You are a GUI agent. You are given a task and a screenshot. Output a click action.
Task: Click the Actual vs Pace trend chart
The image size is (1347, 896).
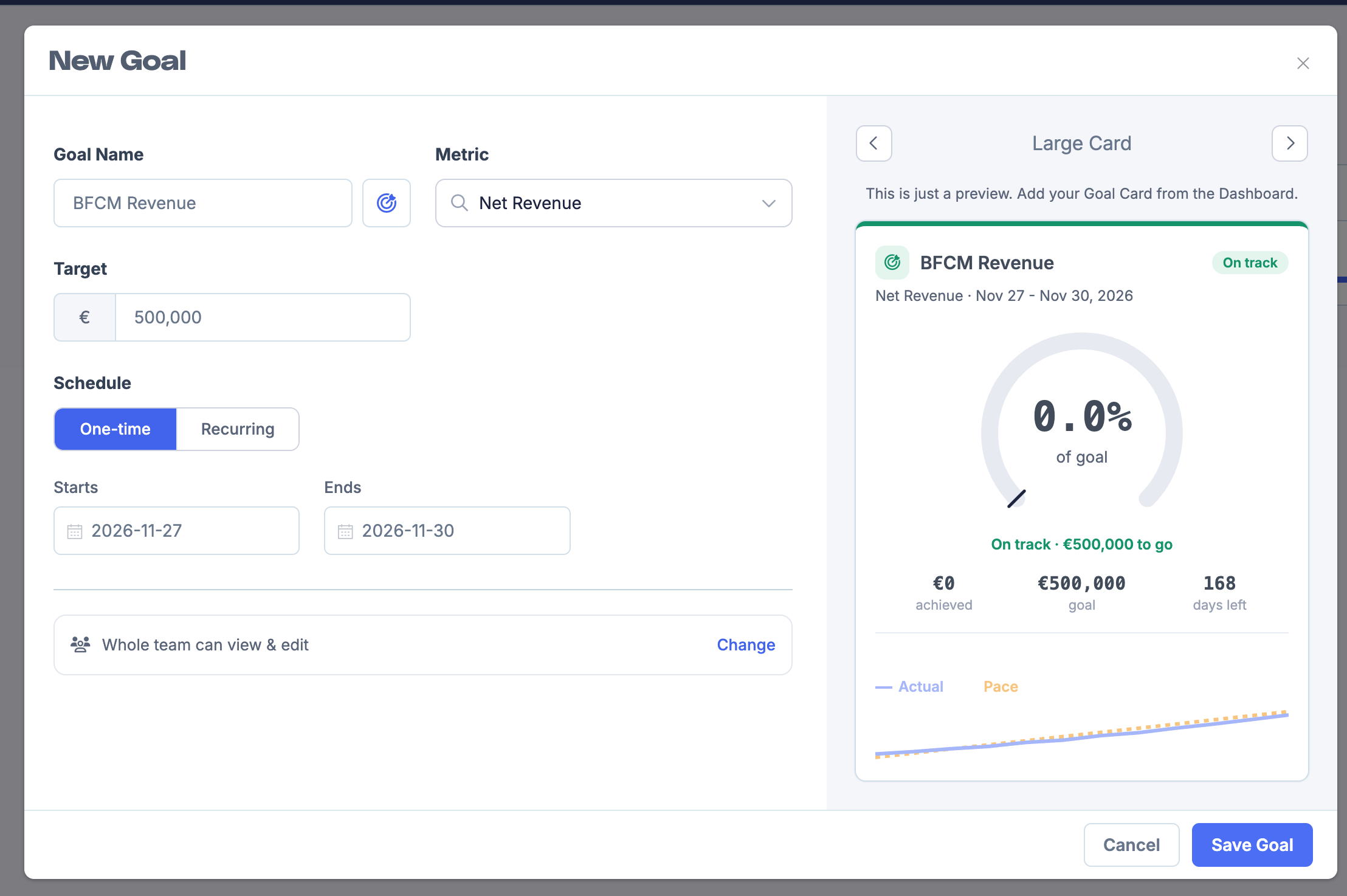click(1082, 734)
